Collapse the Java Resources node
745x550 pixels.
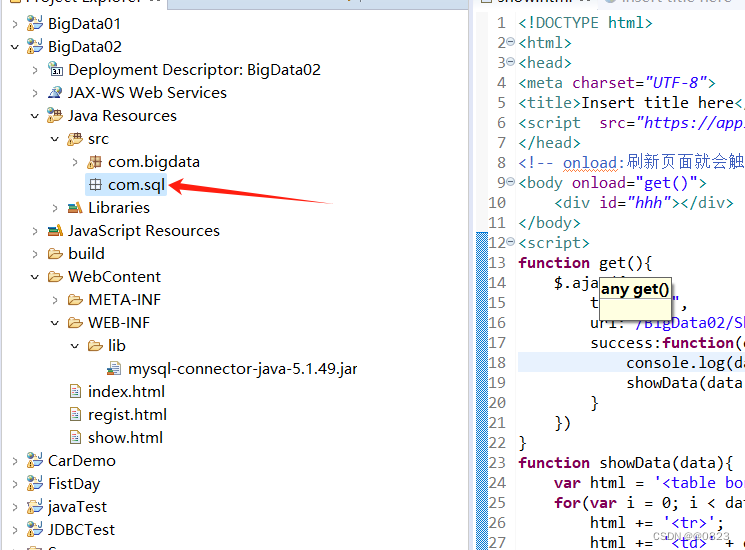[35, 116]
